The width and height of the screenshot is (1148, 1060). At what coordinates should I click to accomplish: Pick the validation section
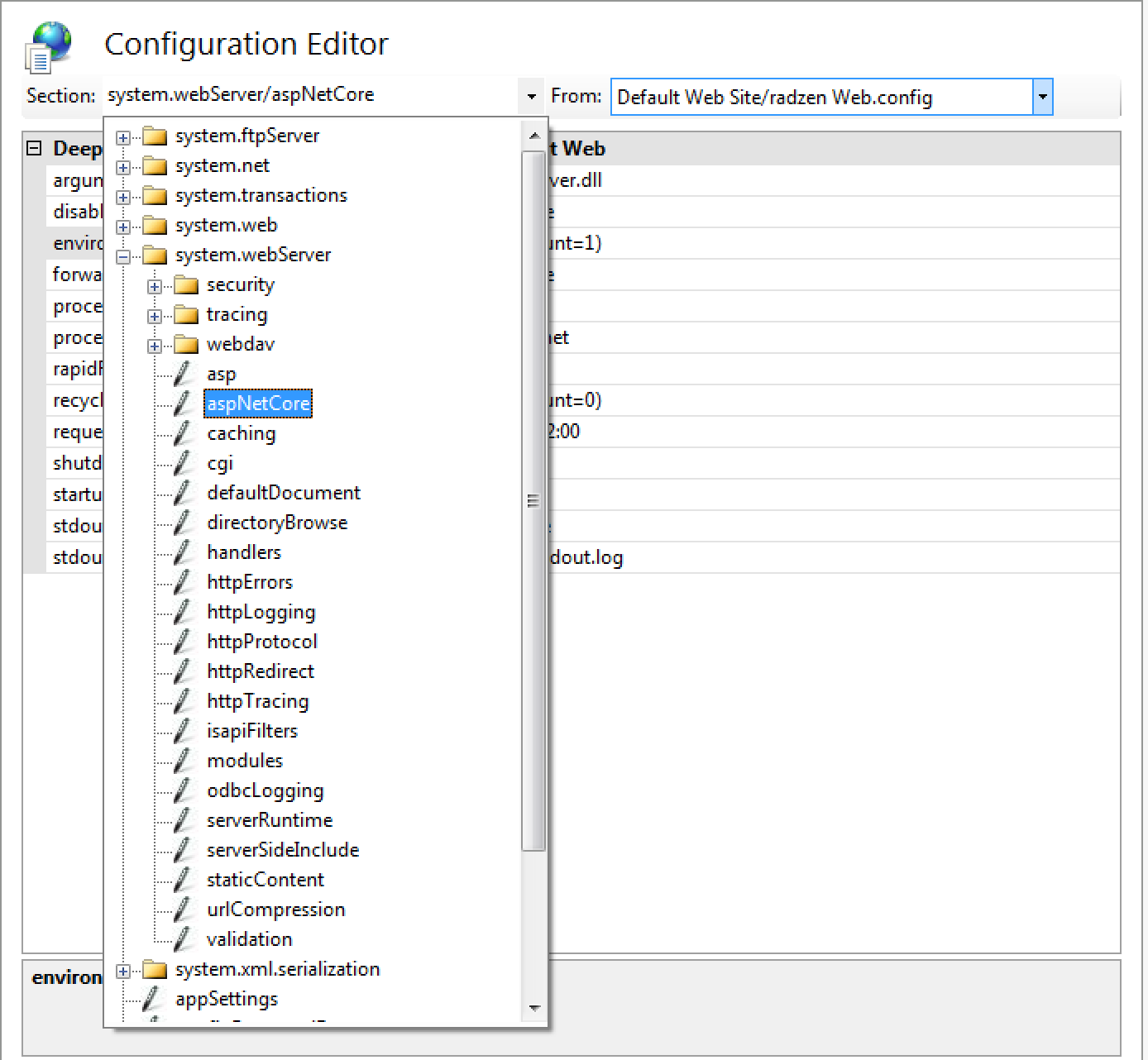pos(249,939)
